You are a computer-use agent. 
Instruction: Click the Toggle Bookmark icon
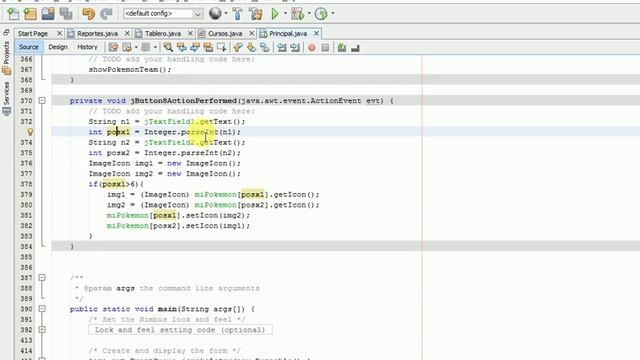click(x=265, y=48)
